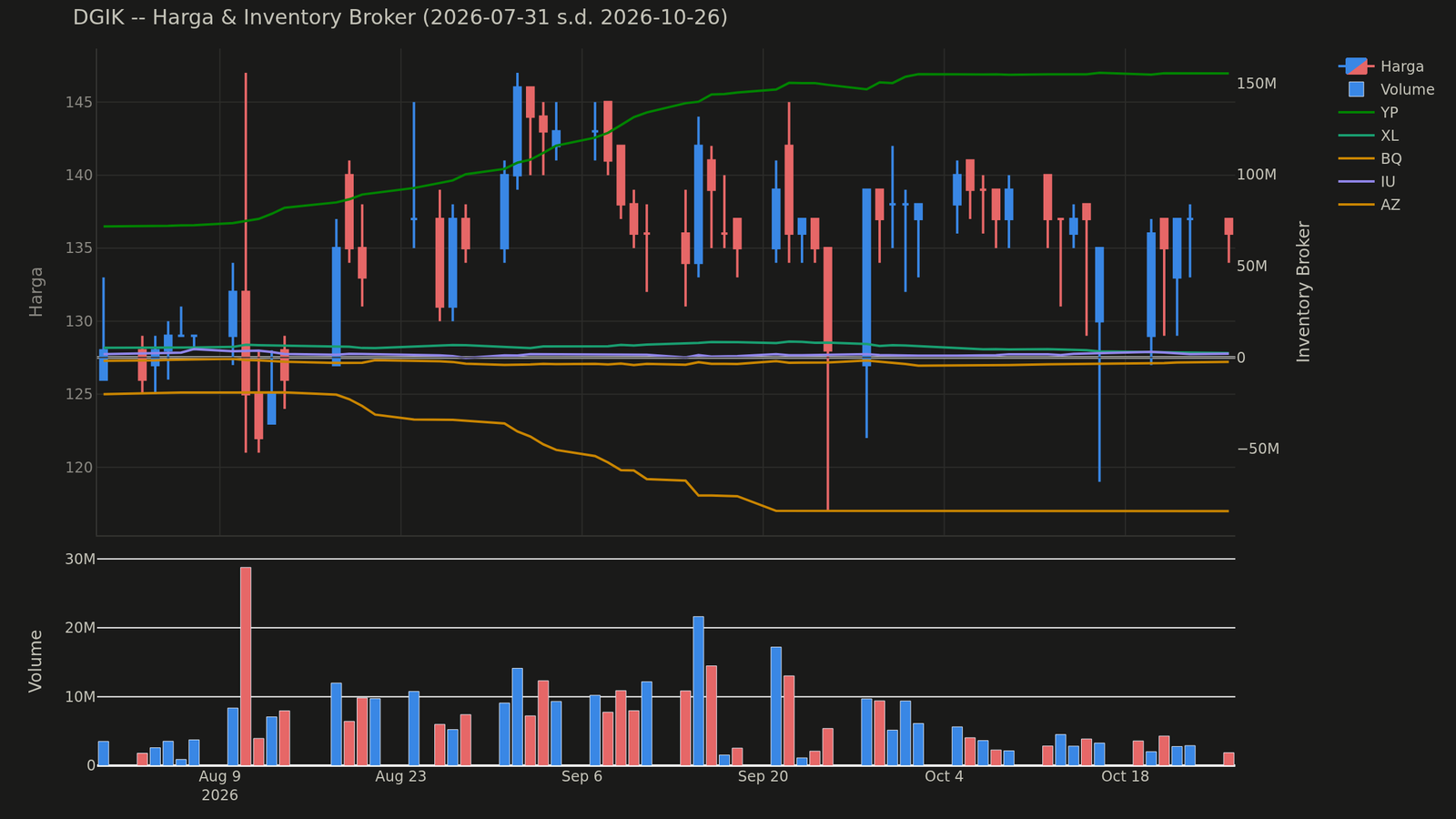Click the 135 price axis tick
Image resolution: width=1456 pixels, height=819 pixels.
click(x=78, y=248)
